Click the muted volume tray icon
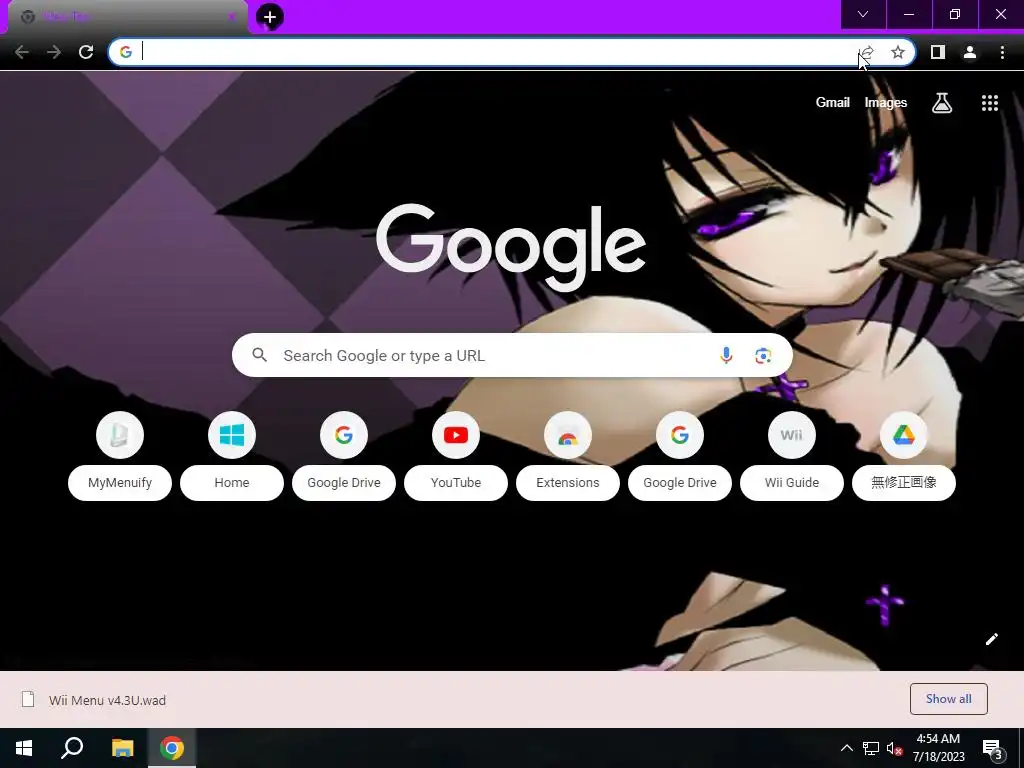Screen dimensions: 1024x768 894,748
